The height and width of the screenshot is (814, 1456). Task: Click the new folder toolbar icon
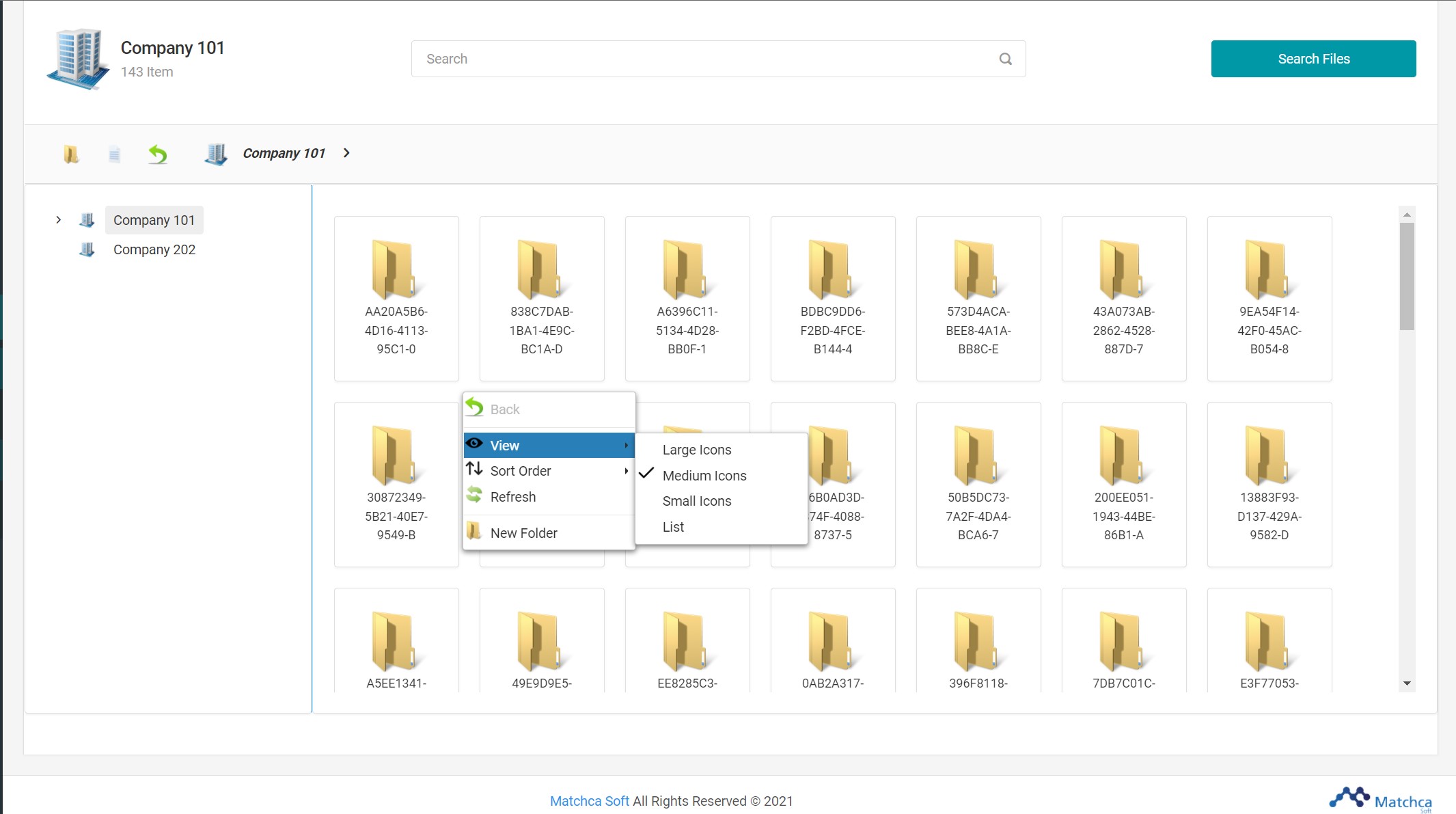coord(71,154)
